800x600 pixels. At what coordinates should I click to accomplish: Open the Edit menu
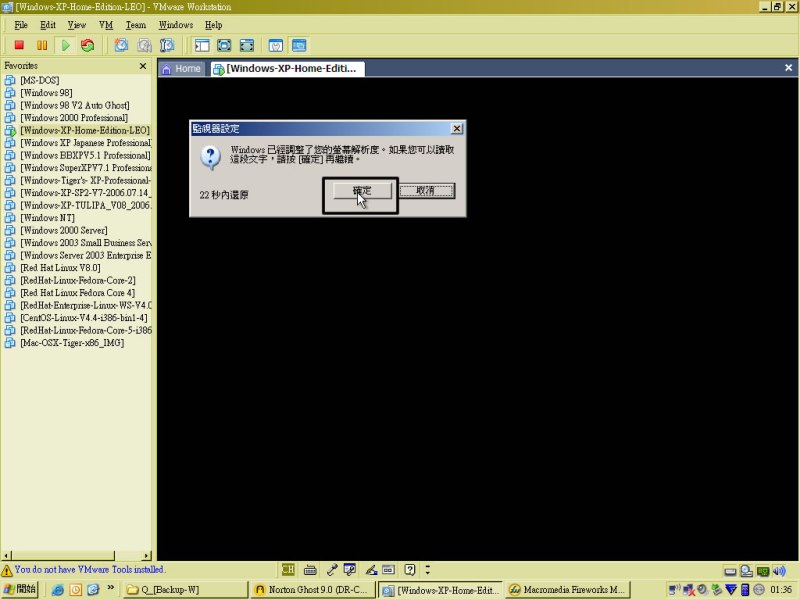pyautogui.click(x=48, y=25)
